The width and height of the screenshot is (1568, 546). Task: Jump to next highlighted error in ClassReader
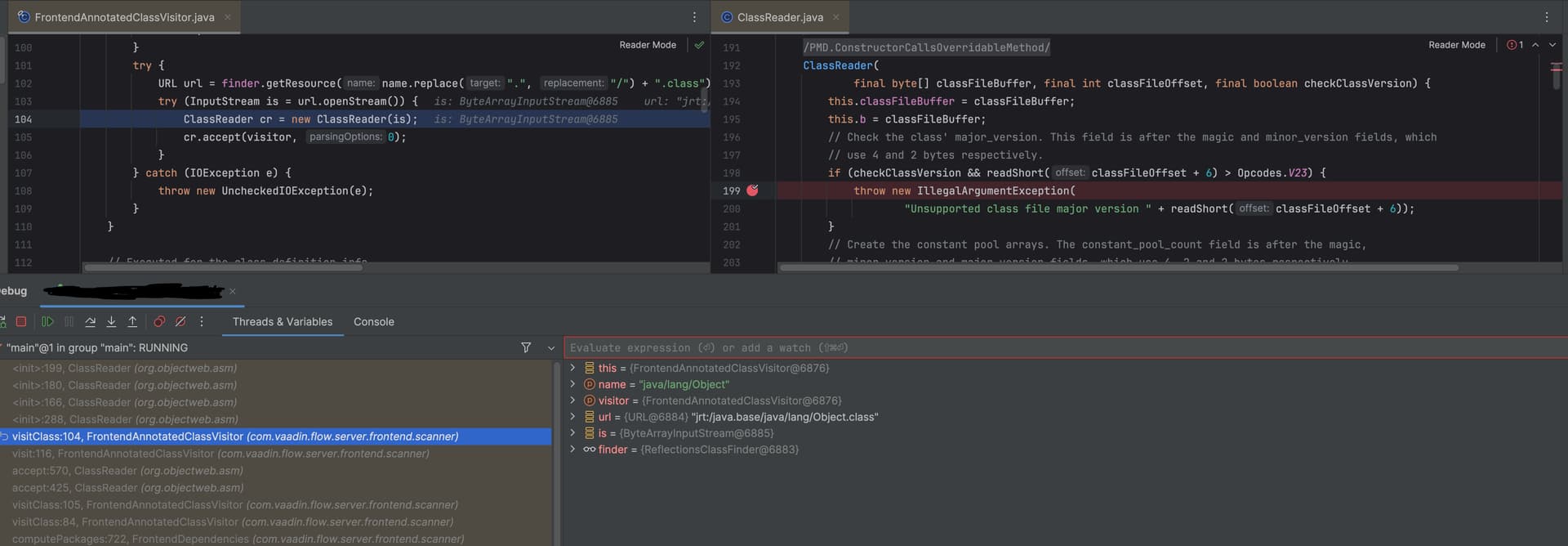pyautogui.click(x=1552, y=45)
